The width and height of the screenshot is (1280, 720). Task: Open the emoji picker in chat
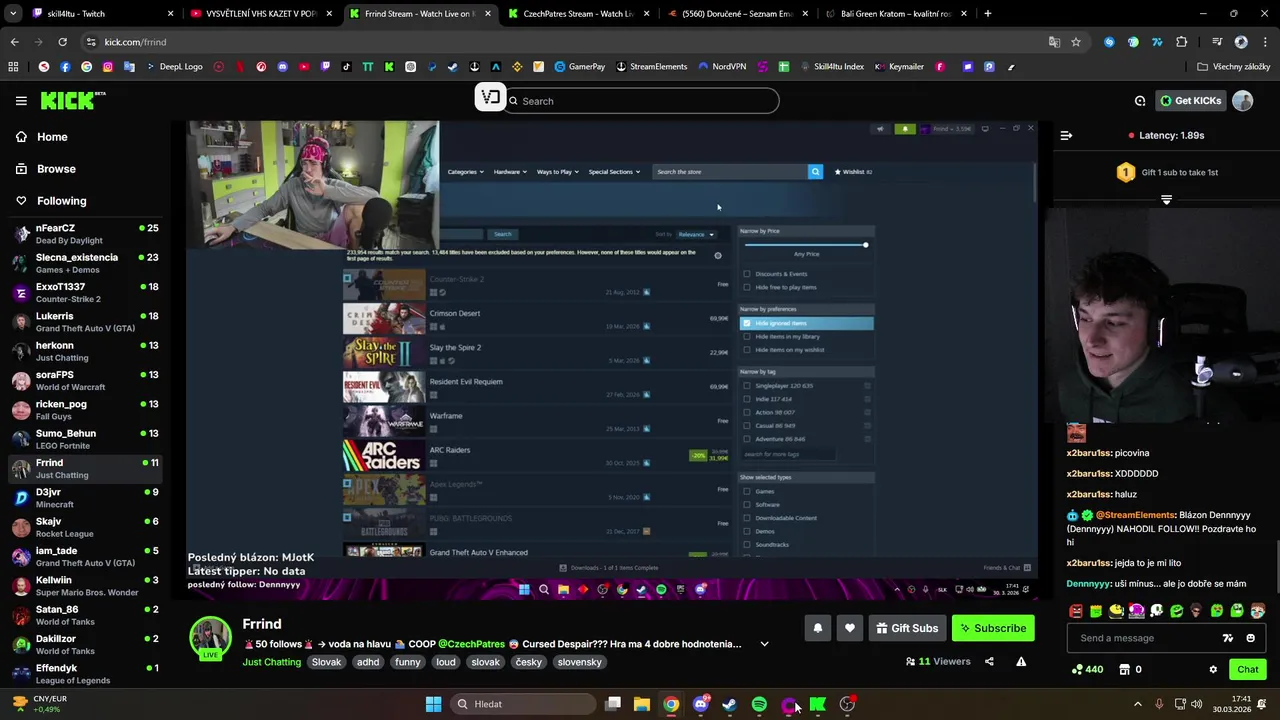pos(1250,638)
